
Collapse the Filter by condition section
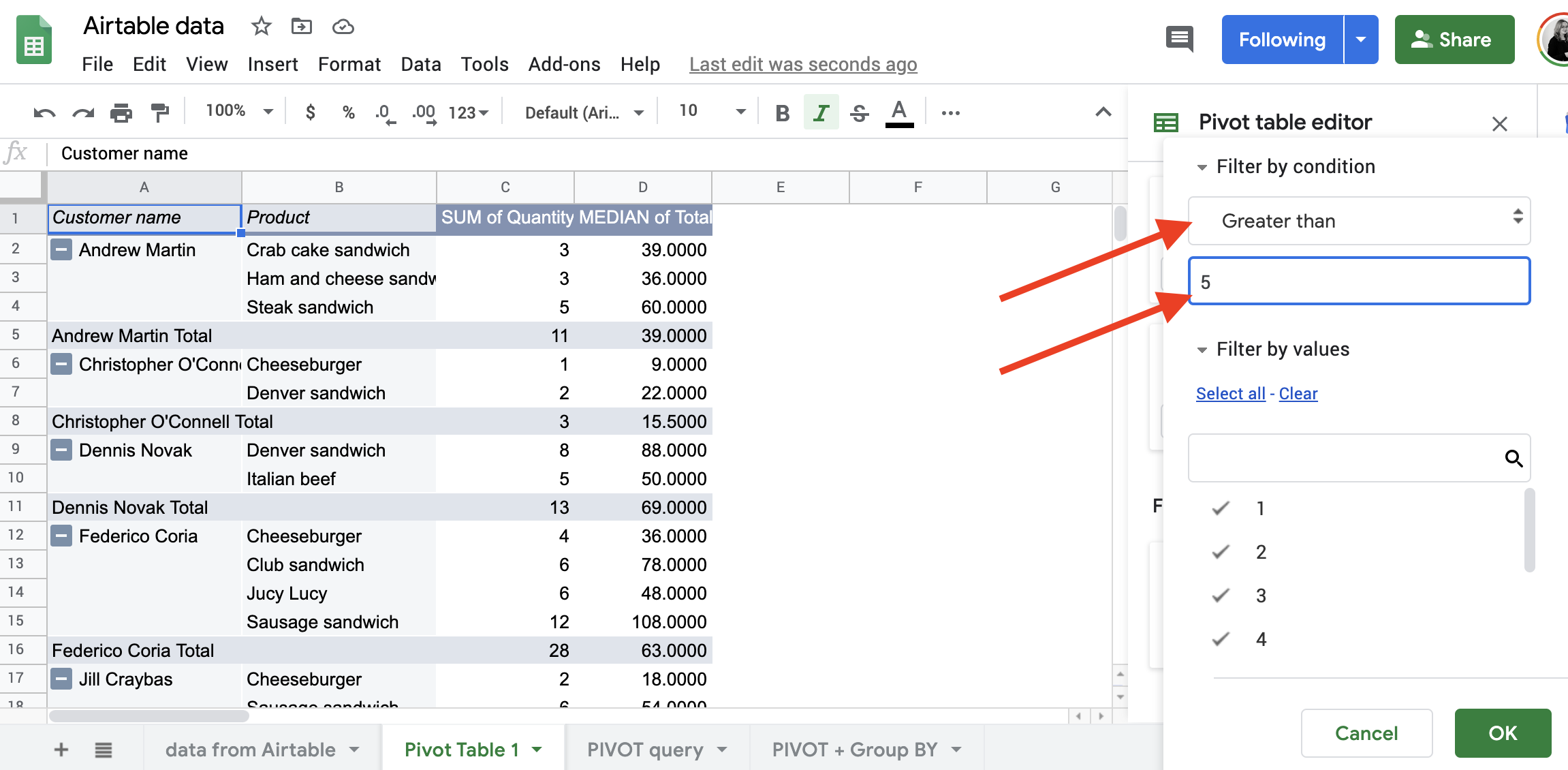pyautogui.click(x=1203, y=166)
